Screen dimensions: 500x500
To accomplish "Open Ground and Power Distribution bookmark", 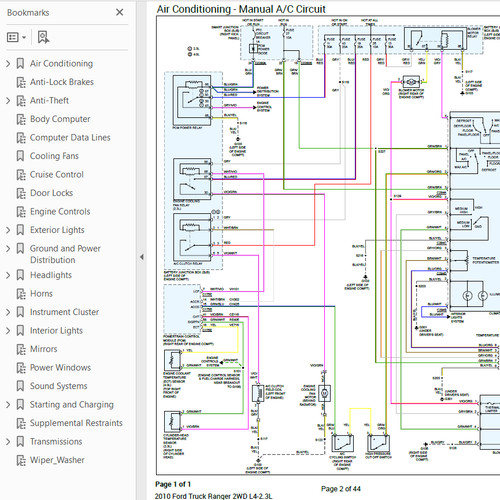I will tap(65, 254).
